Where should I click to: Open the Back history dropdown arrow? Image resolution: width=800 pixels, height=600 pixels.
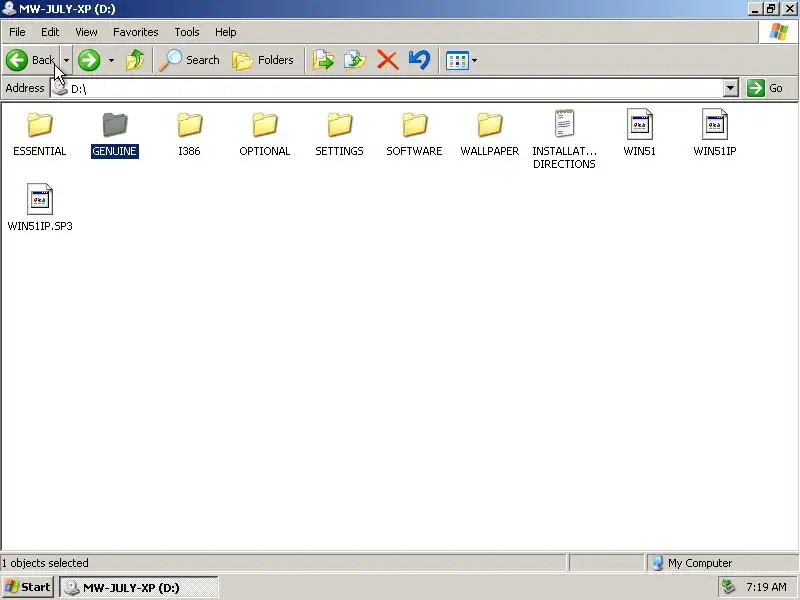[x=66, y=60]
